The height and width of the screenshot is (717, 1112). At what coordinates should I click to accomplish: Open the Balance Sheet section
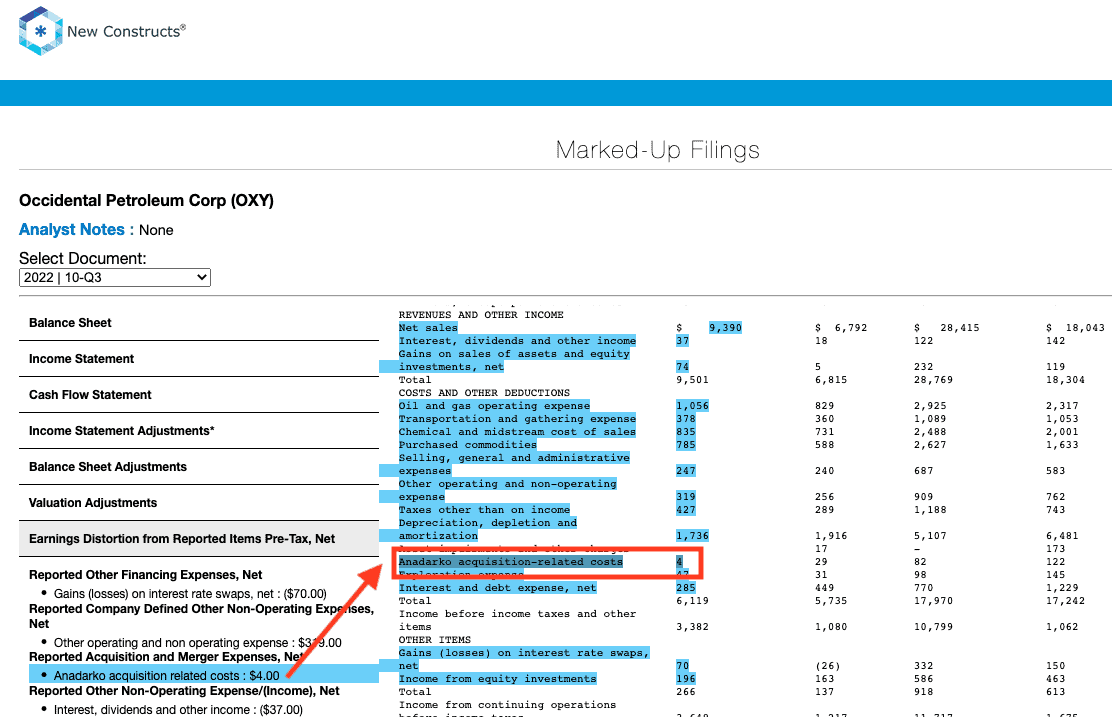tap(199, 323)
